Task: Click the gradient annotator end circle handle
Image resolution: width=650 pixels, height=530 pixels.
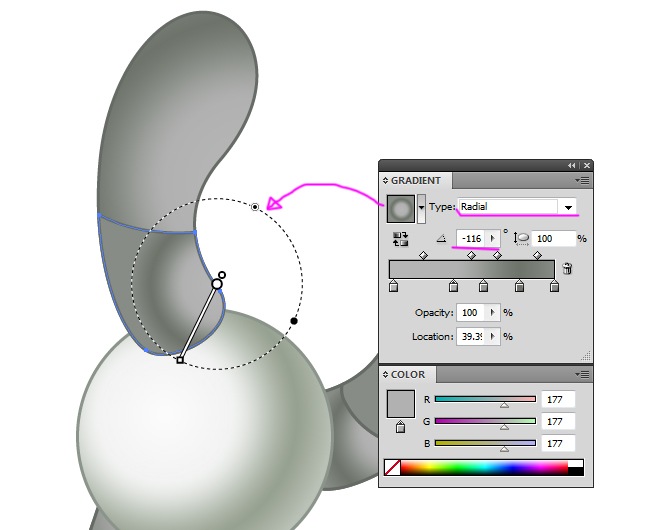Action: pyautogui.click(x=217, y=284)
